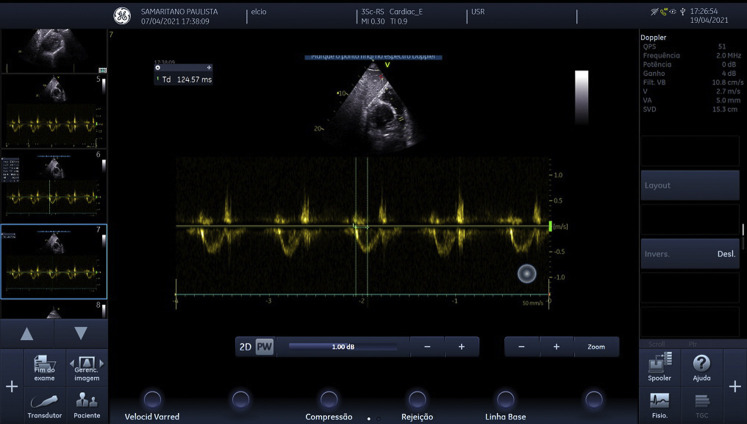Screen dimensions: 747x424
Task: Open the TGC controls icon
Action: (x=701, y=405)
